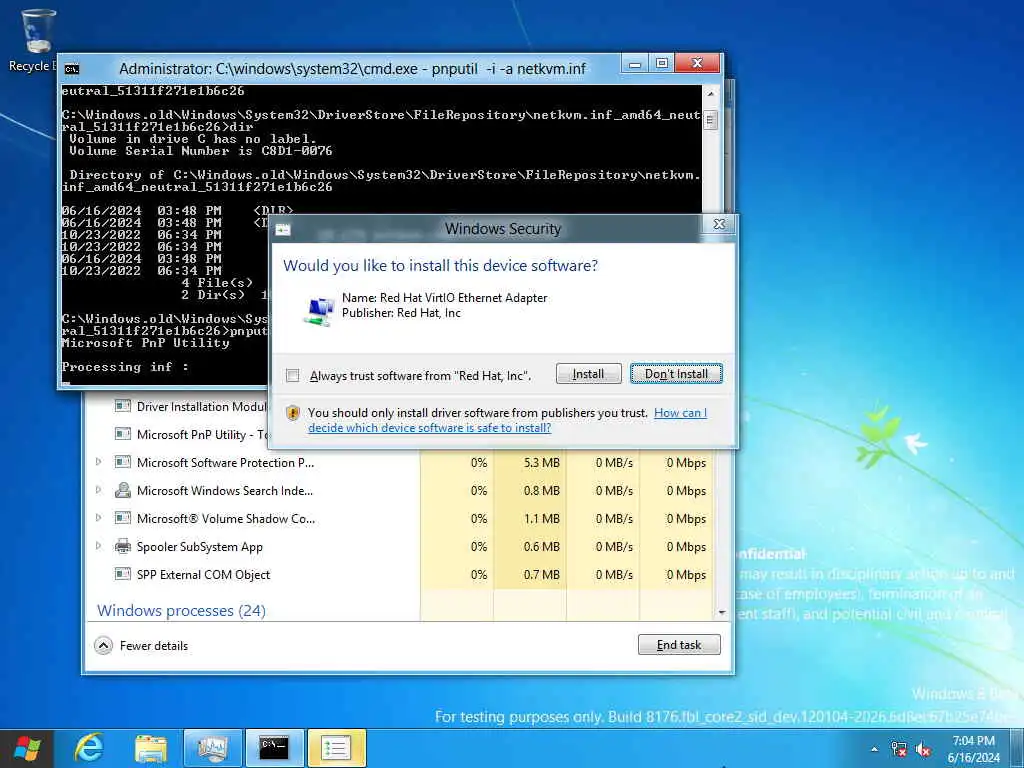Image resolution: width=1024 pixels, height=768 pixels.
Task: Click Fewer details in Task Manager
Action: click(141, 646)
